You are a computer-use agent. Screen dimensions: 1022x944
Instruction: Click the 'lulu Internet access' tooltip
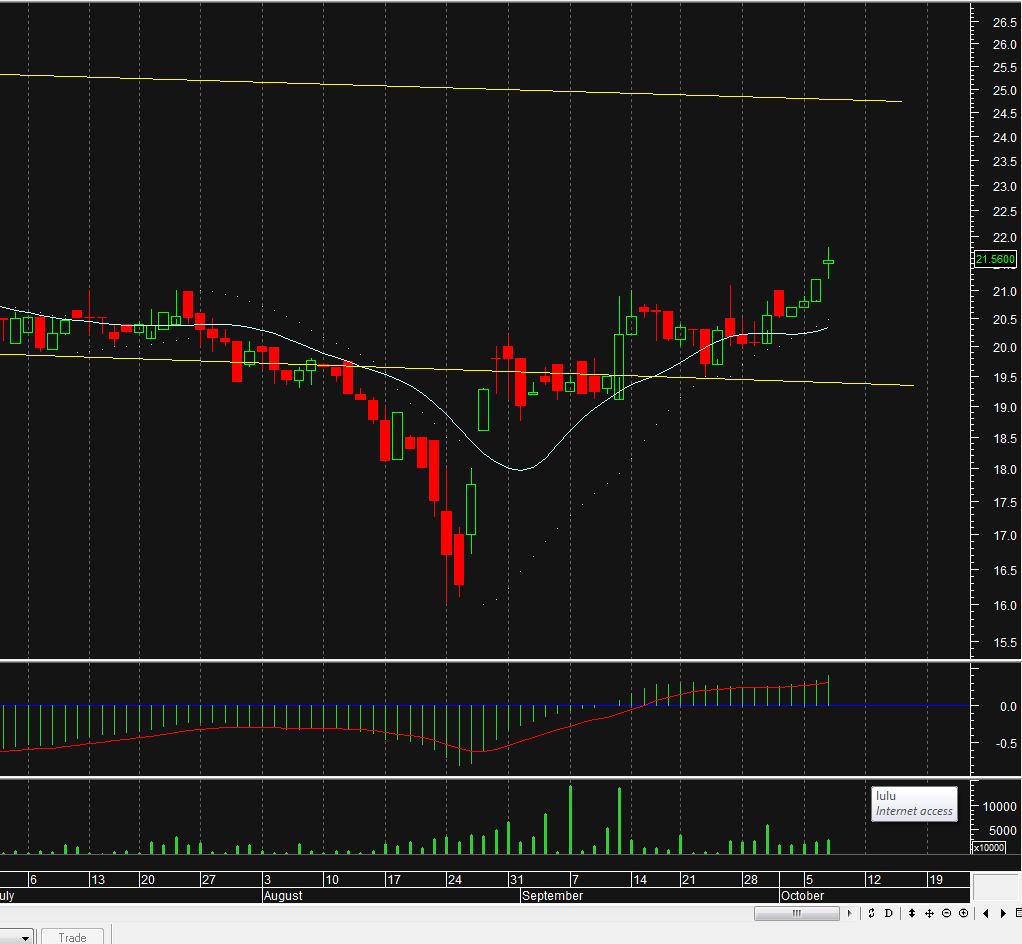[914, 804]
